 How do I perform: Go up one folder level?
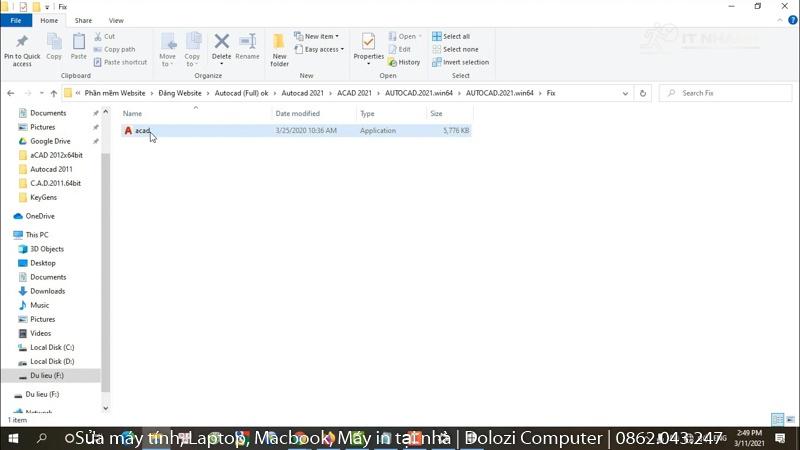(54, 93)
